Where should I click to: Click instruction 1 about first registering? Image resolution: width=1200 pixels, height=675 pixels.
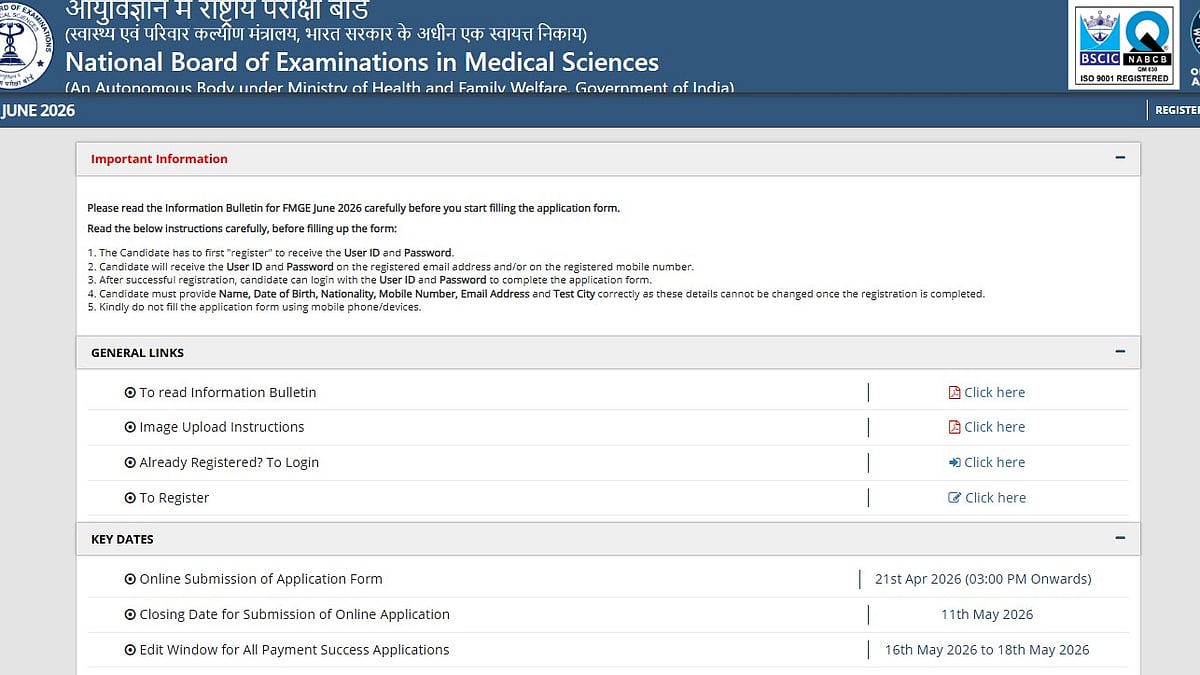[270, 253]
